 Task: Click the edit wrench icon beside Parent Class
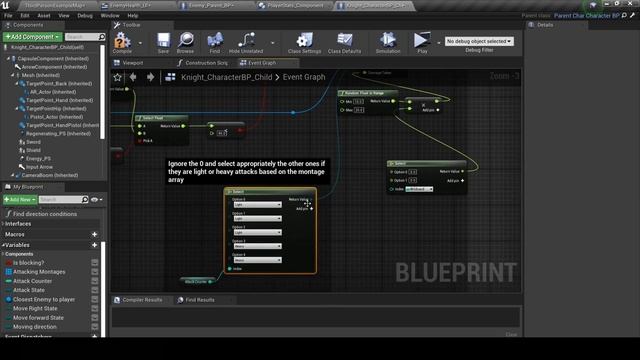pos(633,16)
